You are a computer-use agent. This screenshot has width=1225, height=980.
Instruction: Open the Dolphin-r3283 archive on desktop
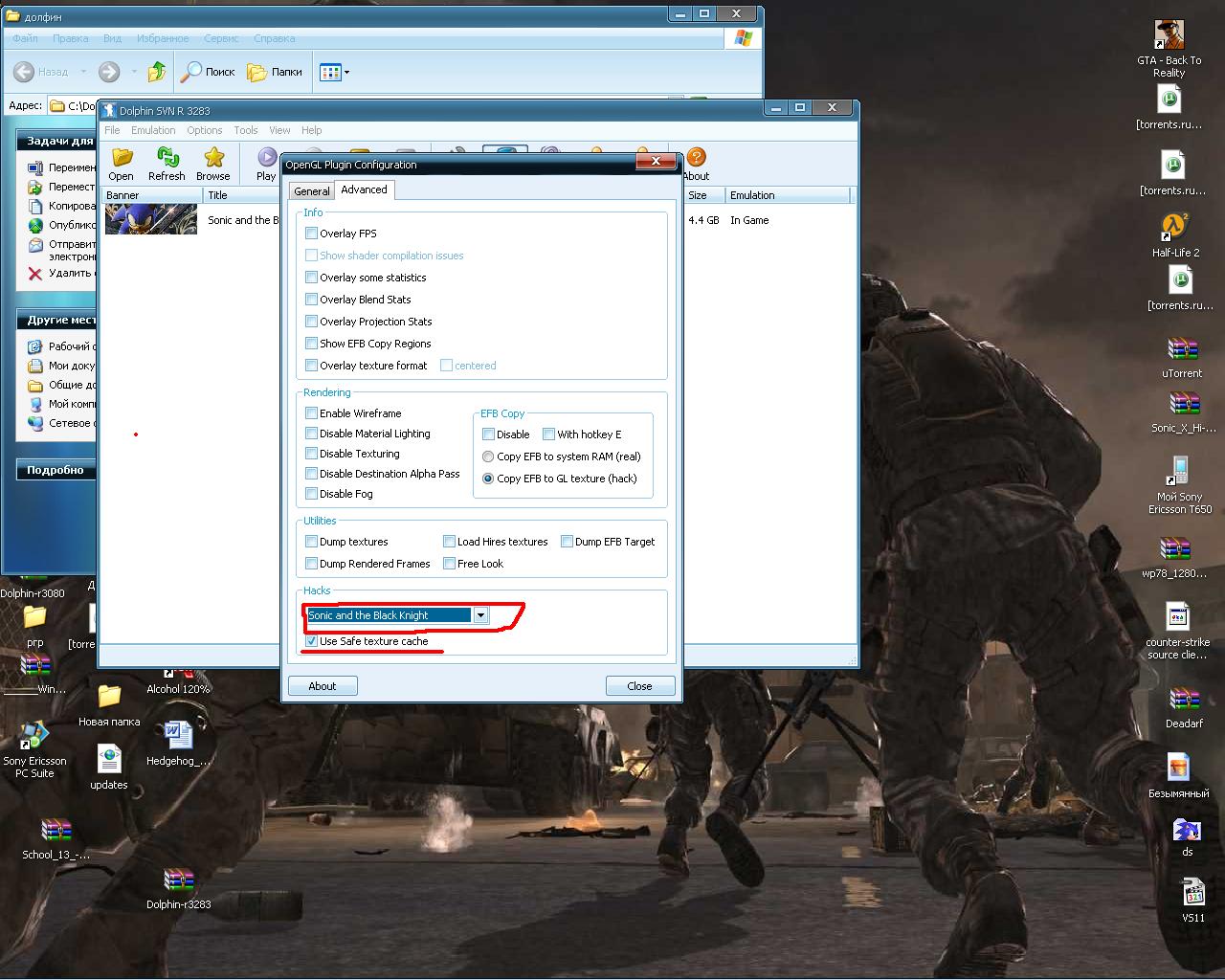pos(178,881)
